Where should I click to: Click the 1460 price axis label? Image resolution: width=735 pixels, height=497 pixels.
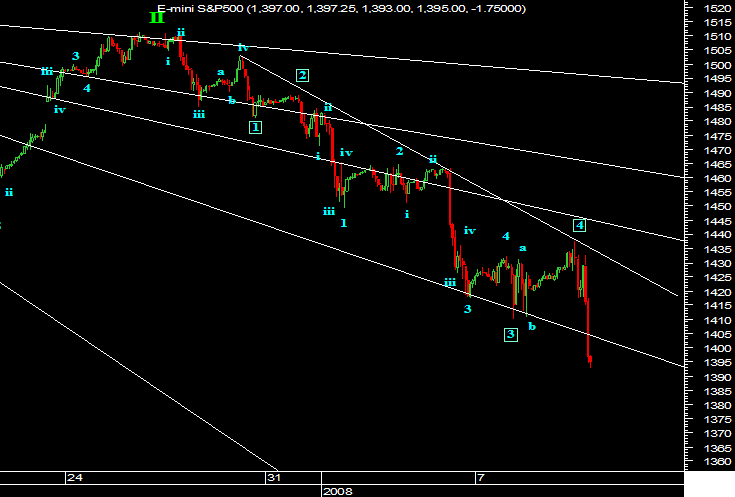pos(717,178)
